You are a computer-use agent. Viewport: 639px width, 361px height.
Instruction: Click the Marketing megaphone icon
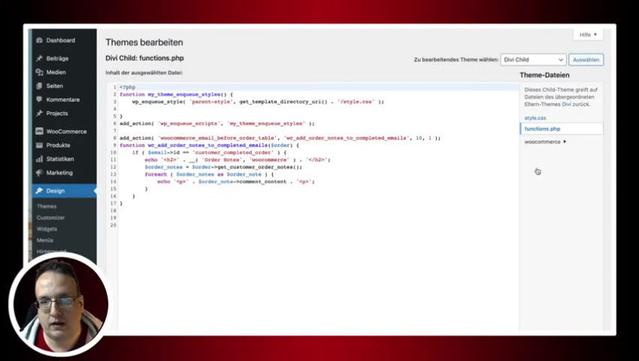(39, 173)
